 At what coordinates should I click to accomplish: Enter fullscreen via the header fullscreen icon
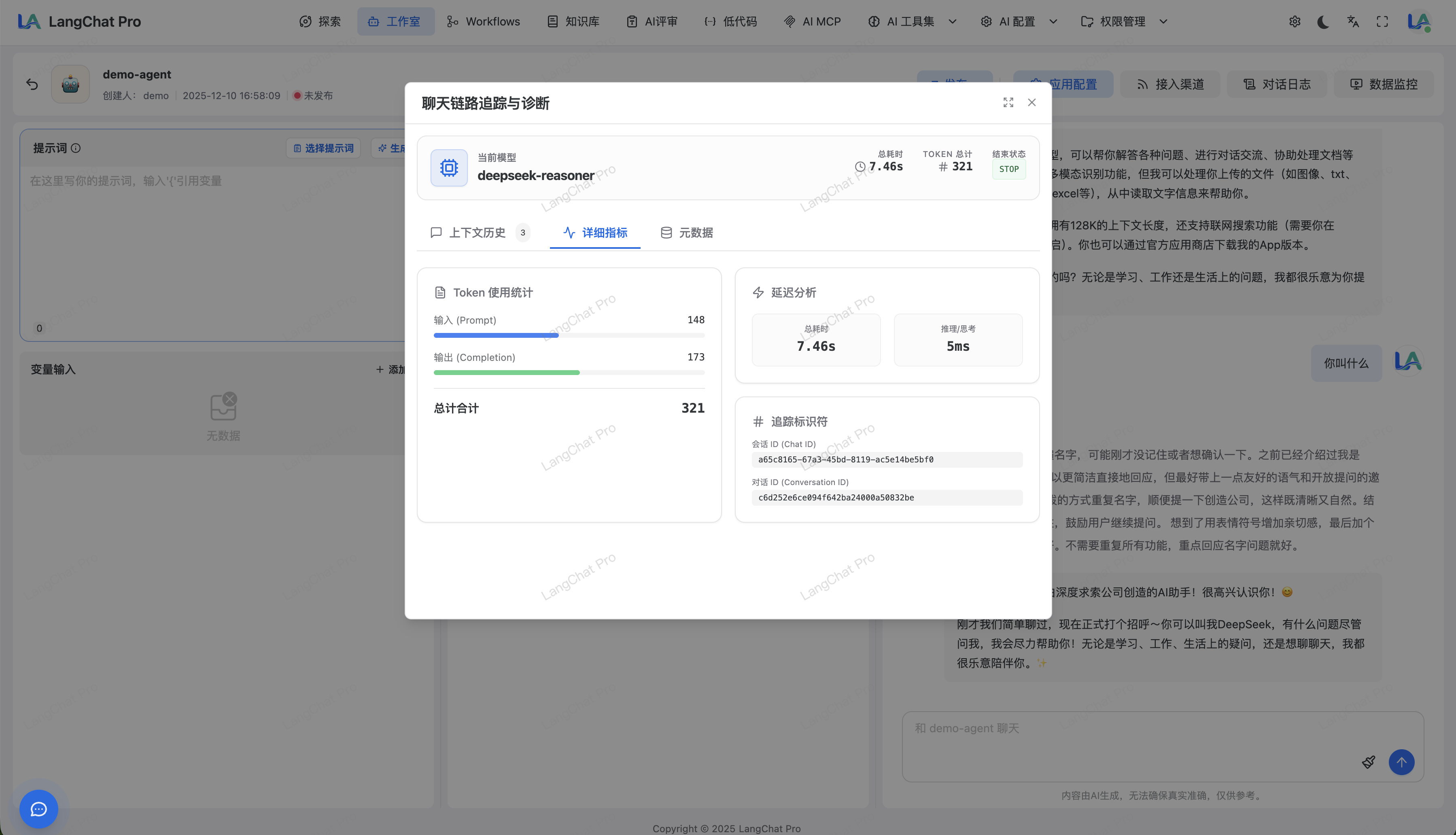tap(1382, 22)
